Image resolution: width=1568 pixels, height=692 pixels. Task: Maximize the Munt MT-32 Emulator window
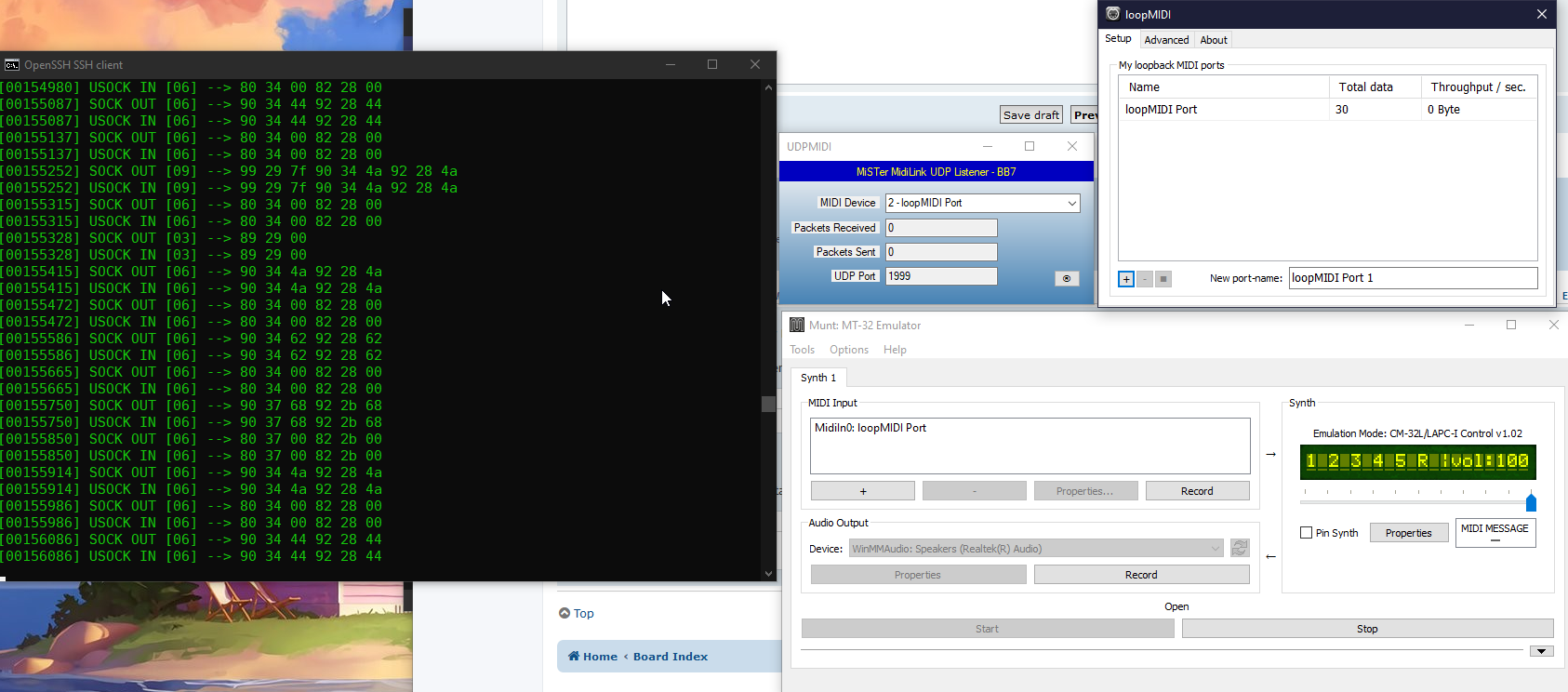coord(1511,325)
